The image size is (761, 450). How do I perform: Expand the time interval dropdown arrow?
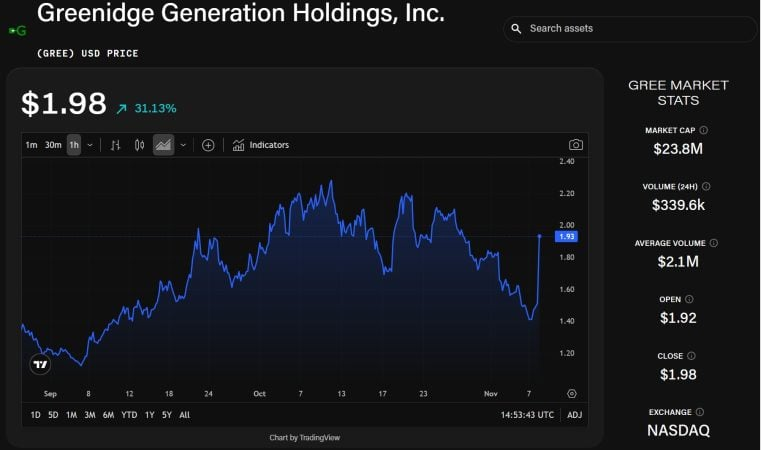coord(90,145)
